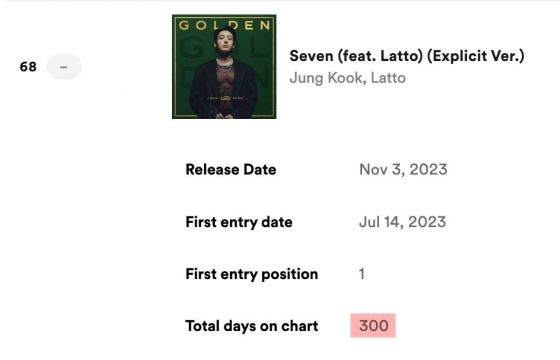Click the pink highlight behind 300
Viewport: 560px width, 360px height.
[x=373, y=325]
